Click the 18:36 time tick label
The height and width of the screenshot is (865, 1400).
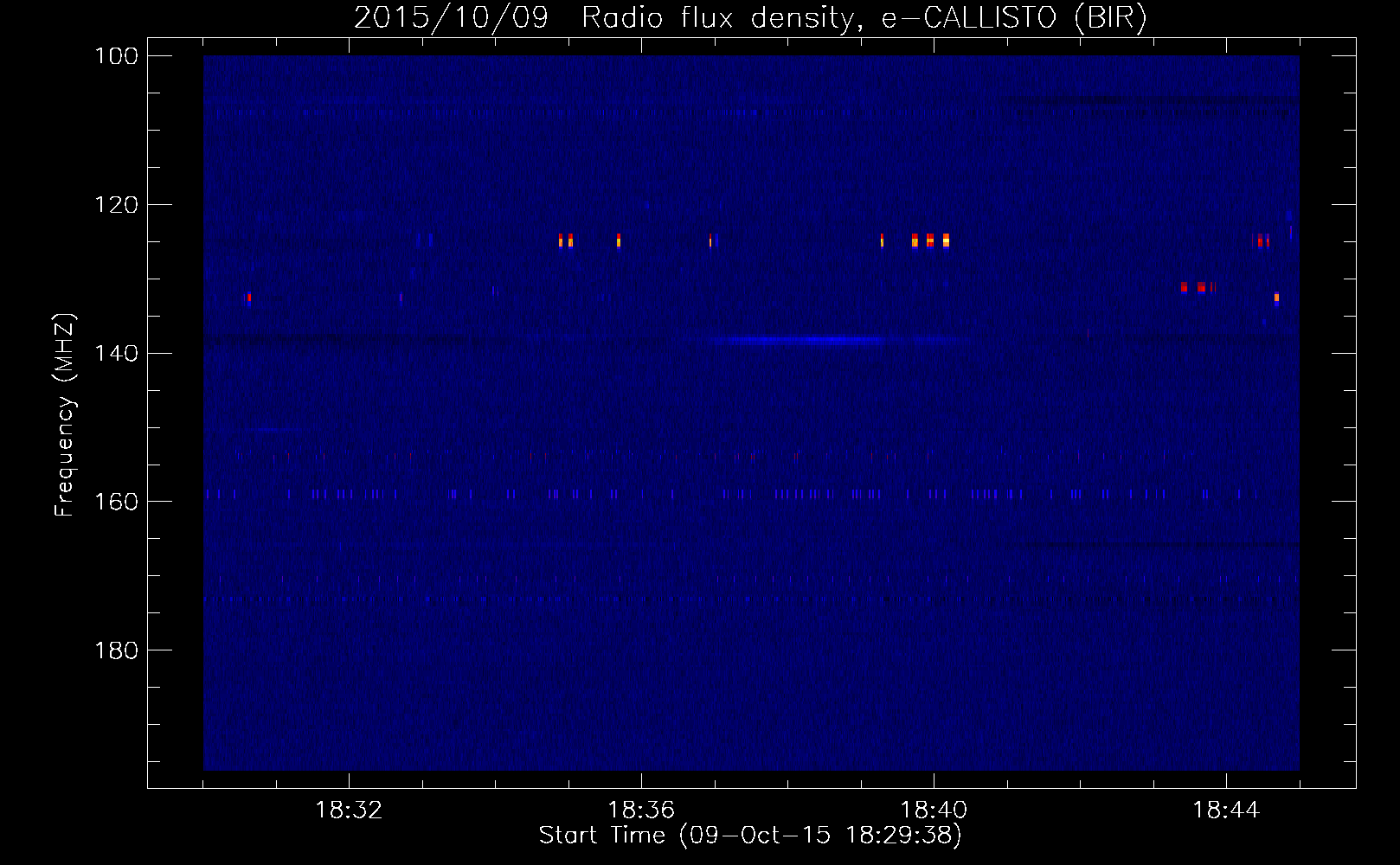coord(641,811)
